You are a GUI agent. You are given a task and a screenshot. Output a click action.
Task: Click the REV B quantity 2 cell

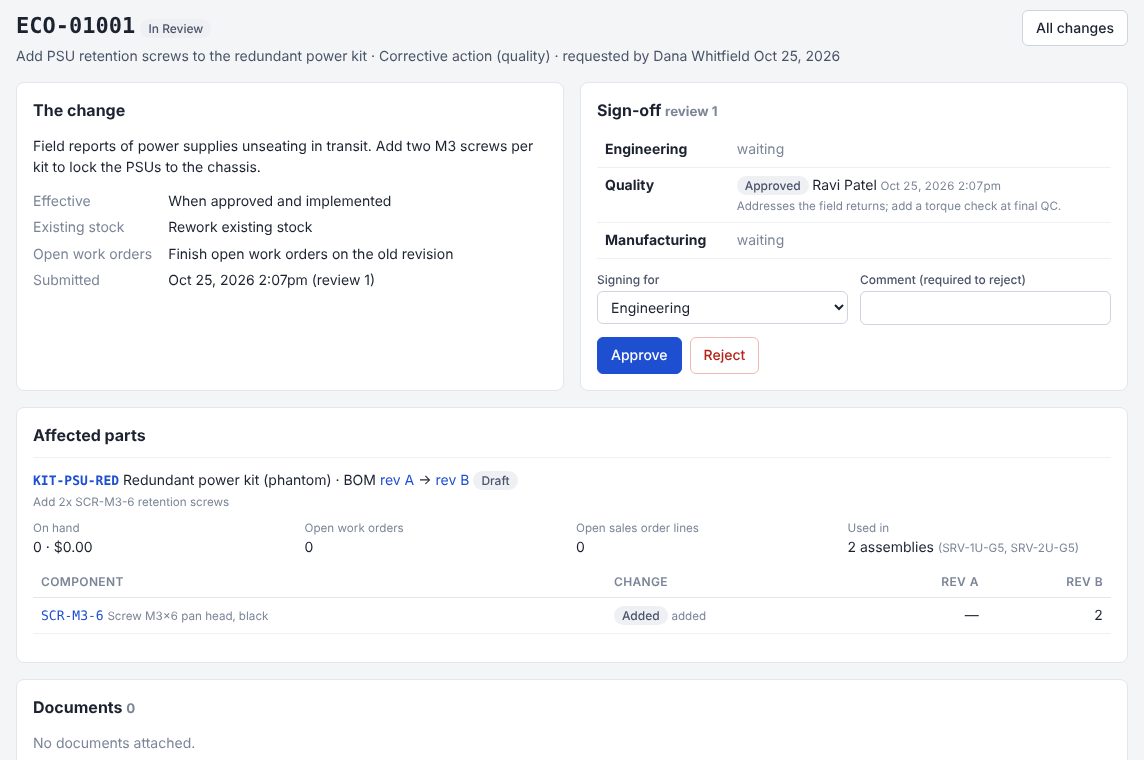[x=1098, y=616]
